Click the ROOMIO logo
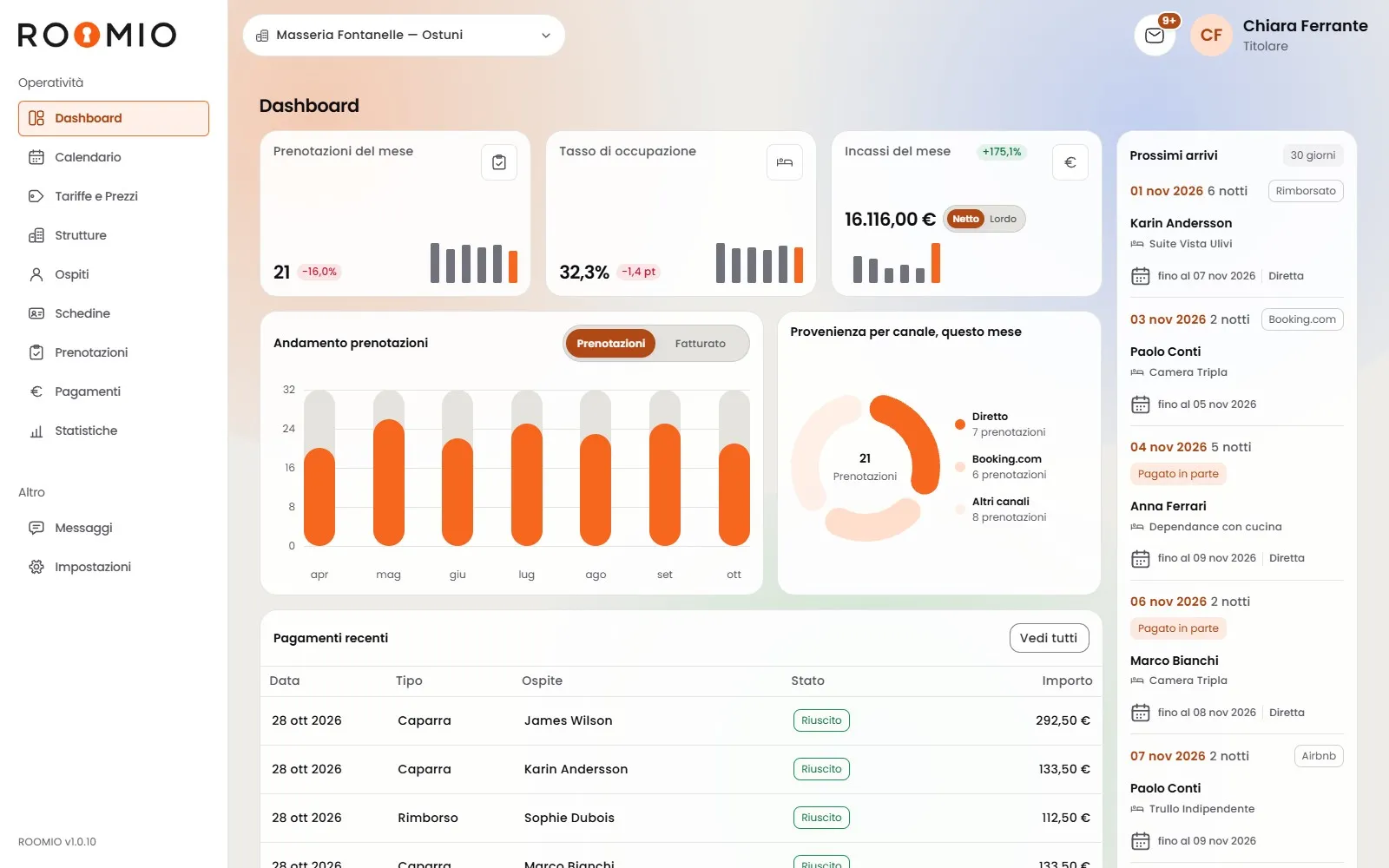This screenshot has width=1389, height=868. click(97, 35)
